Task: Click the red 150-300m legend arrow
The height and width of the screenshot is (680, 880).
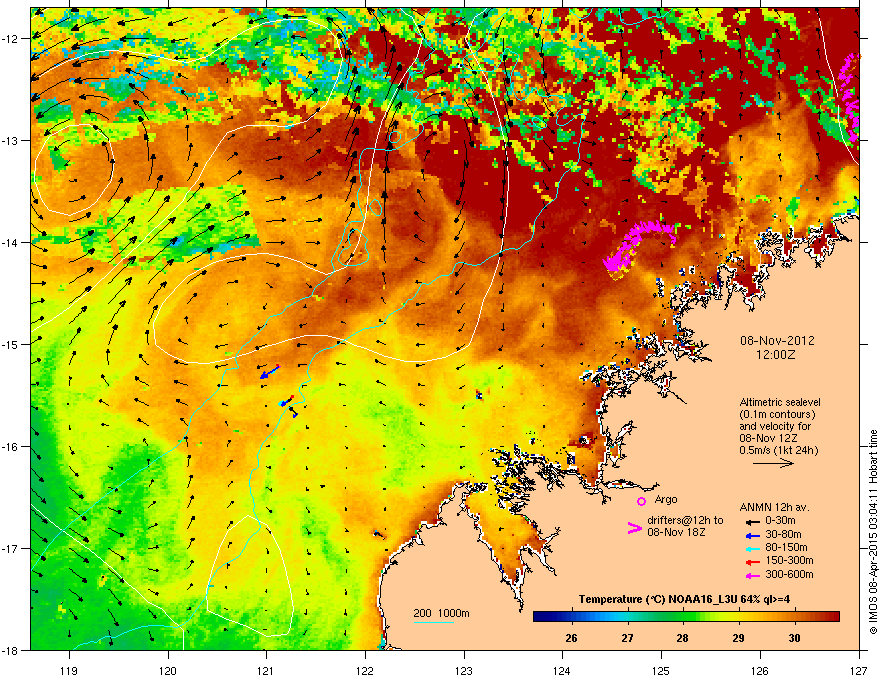Action: point(753,562)
